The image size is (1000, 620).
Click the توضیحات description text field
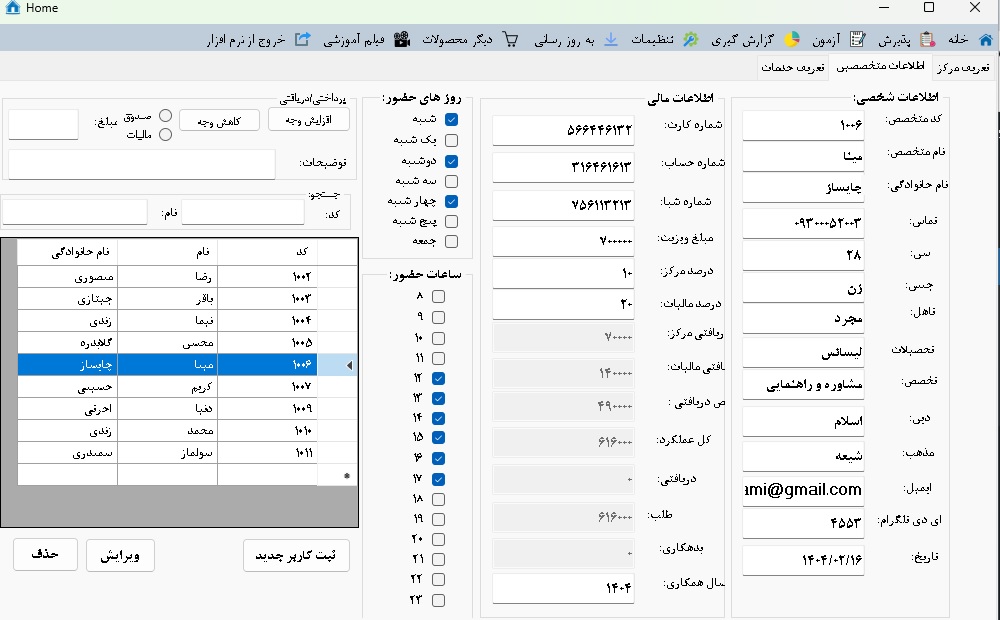[142, 164]
